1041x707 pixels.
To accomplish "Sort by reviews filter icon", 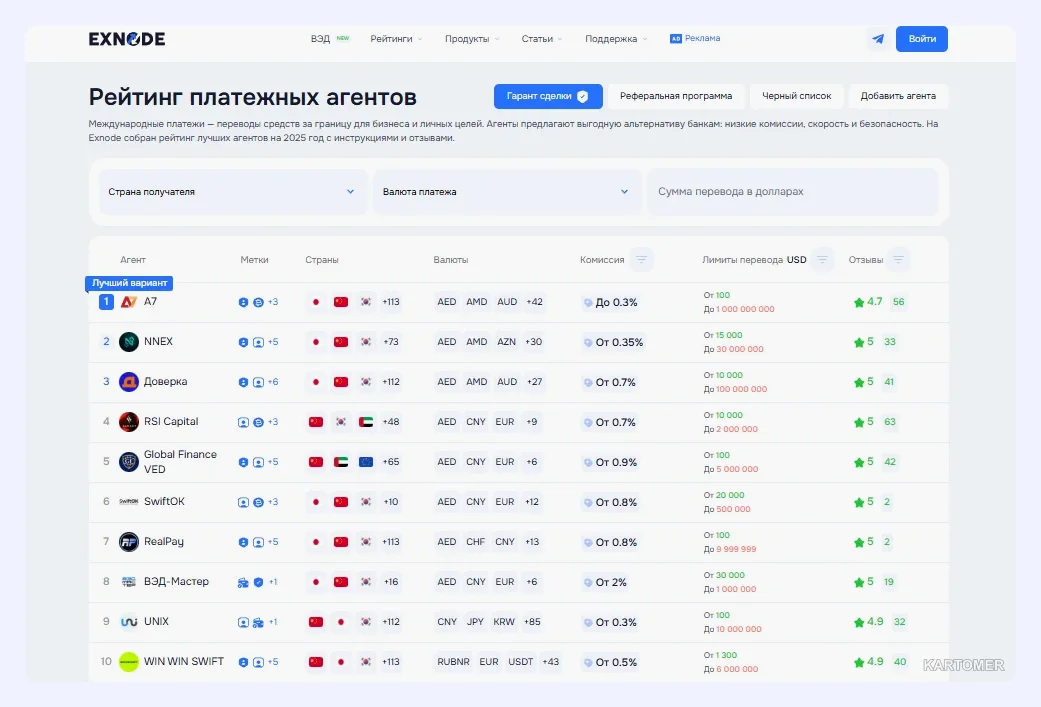I will [898, 260].
